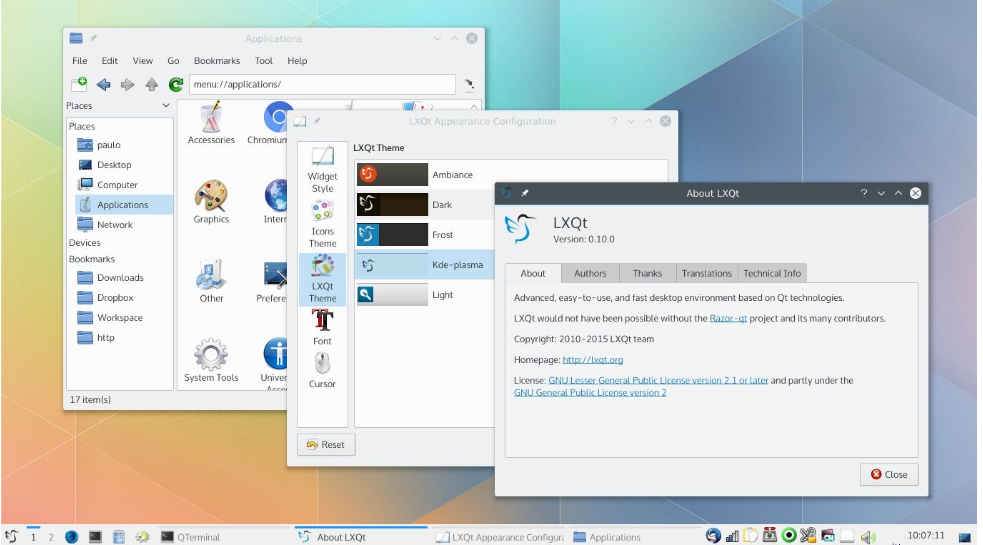Select Cursor in appearance sidebar

pyautogui.click(x=322, y=370)
